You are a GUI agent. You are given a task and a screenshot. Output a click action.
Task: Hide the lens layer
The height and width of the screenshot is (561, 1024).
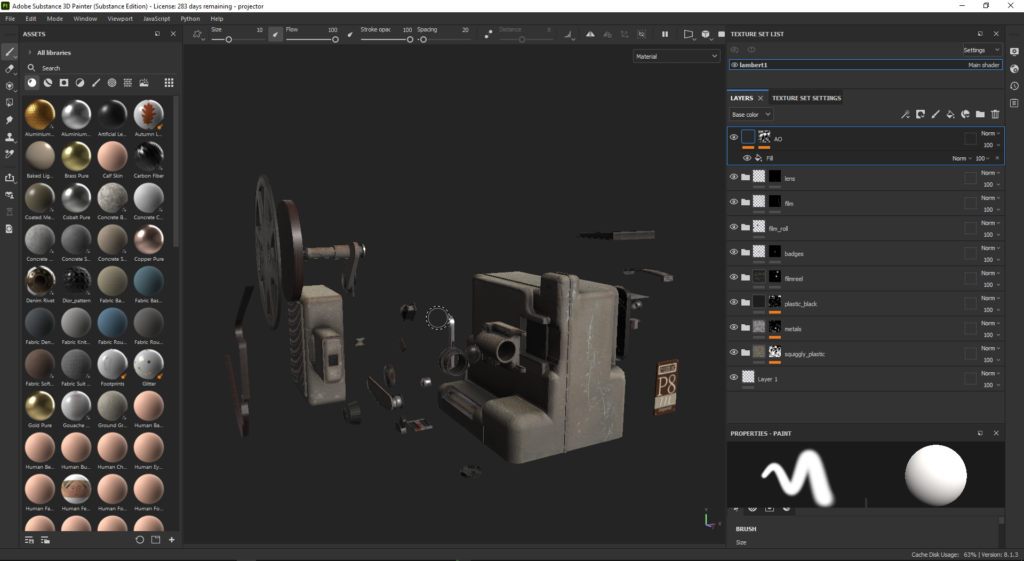(x=733, y=177)
